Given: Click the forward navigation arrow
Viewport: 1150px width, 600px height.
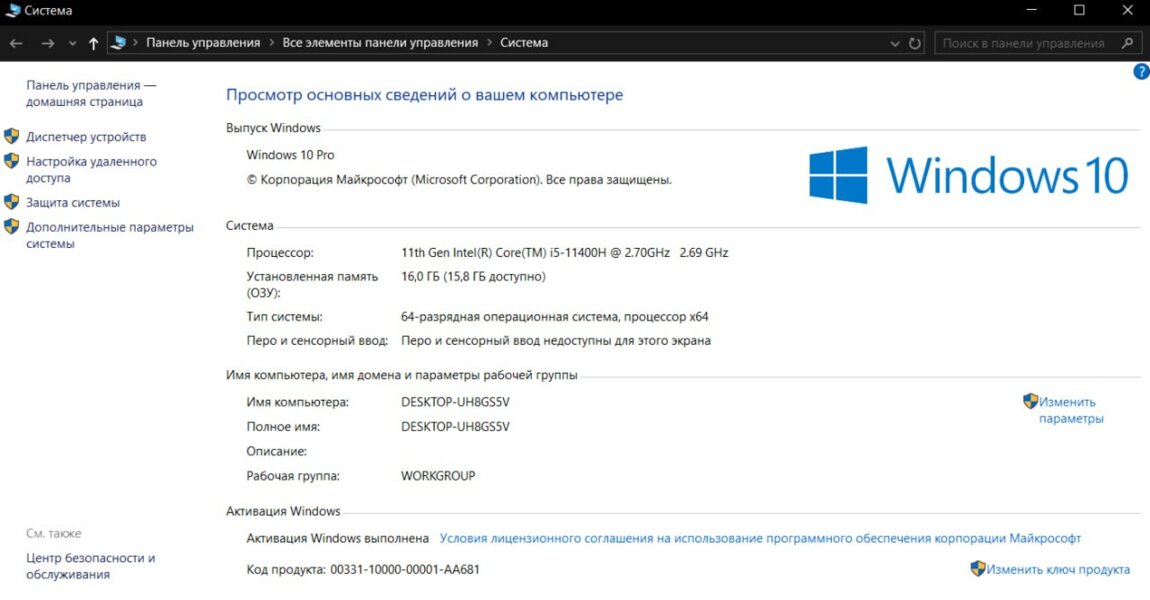Looking at the screenshot, I should coord(47,43).
